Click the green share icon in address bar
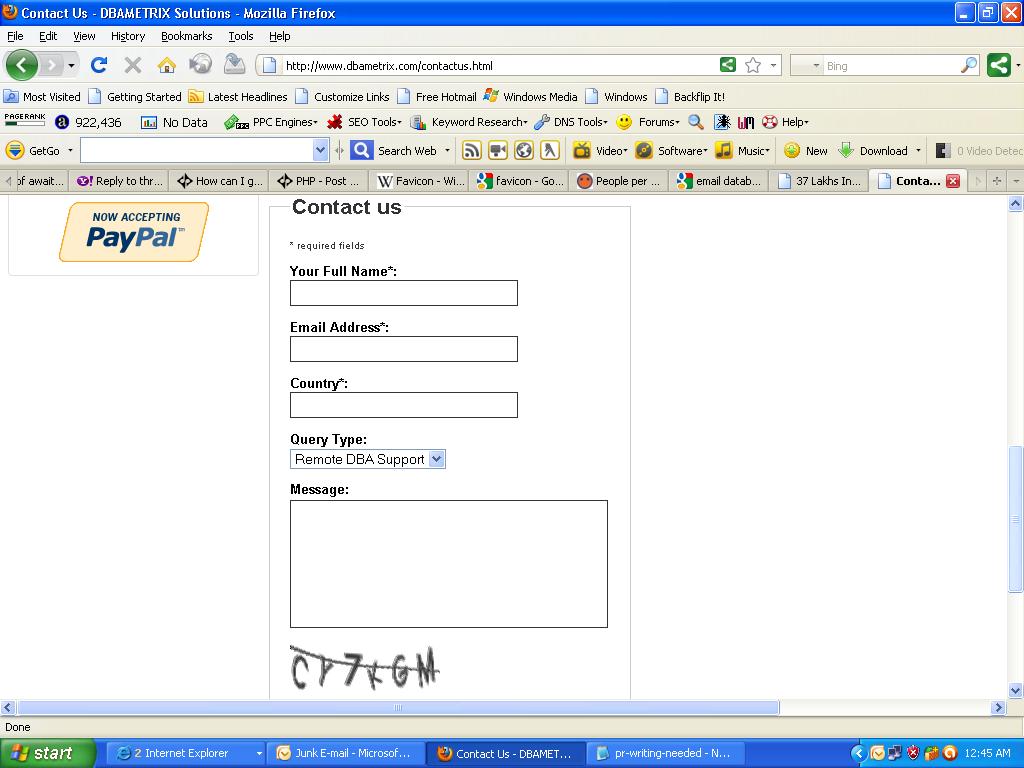This screenshot has width=1024, height=768. click(728, 65)
